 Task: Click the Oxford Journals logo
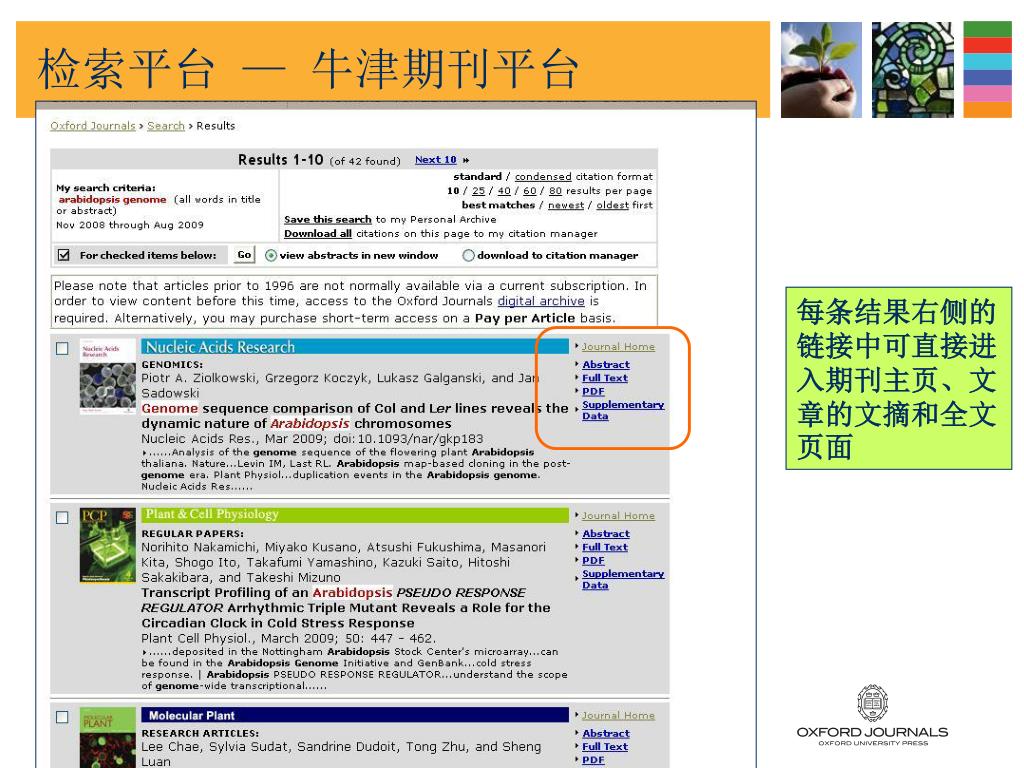tap(872, 715)
